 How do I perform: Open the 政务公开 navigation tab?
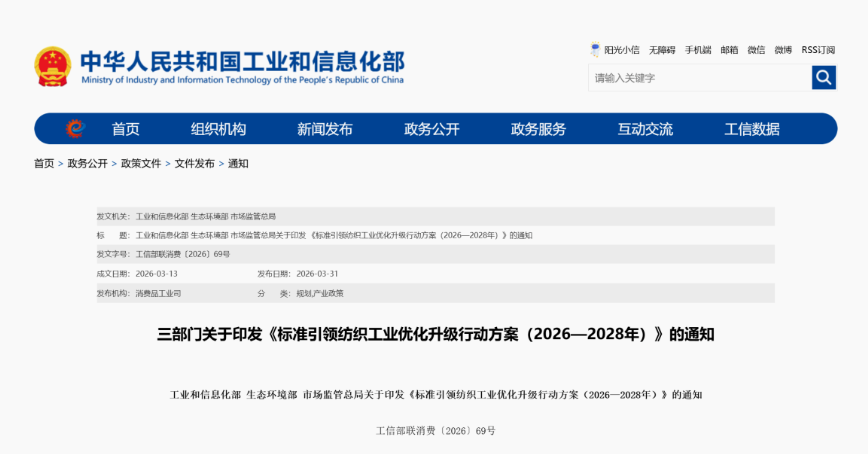coord(432,129)
